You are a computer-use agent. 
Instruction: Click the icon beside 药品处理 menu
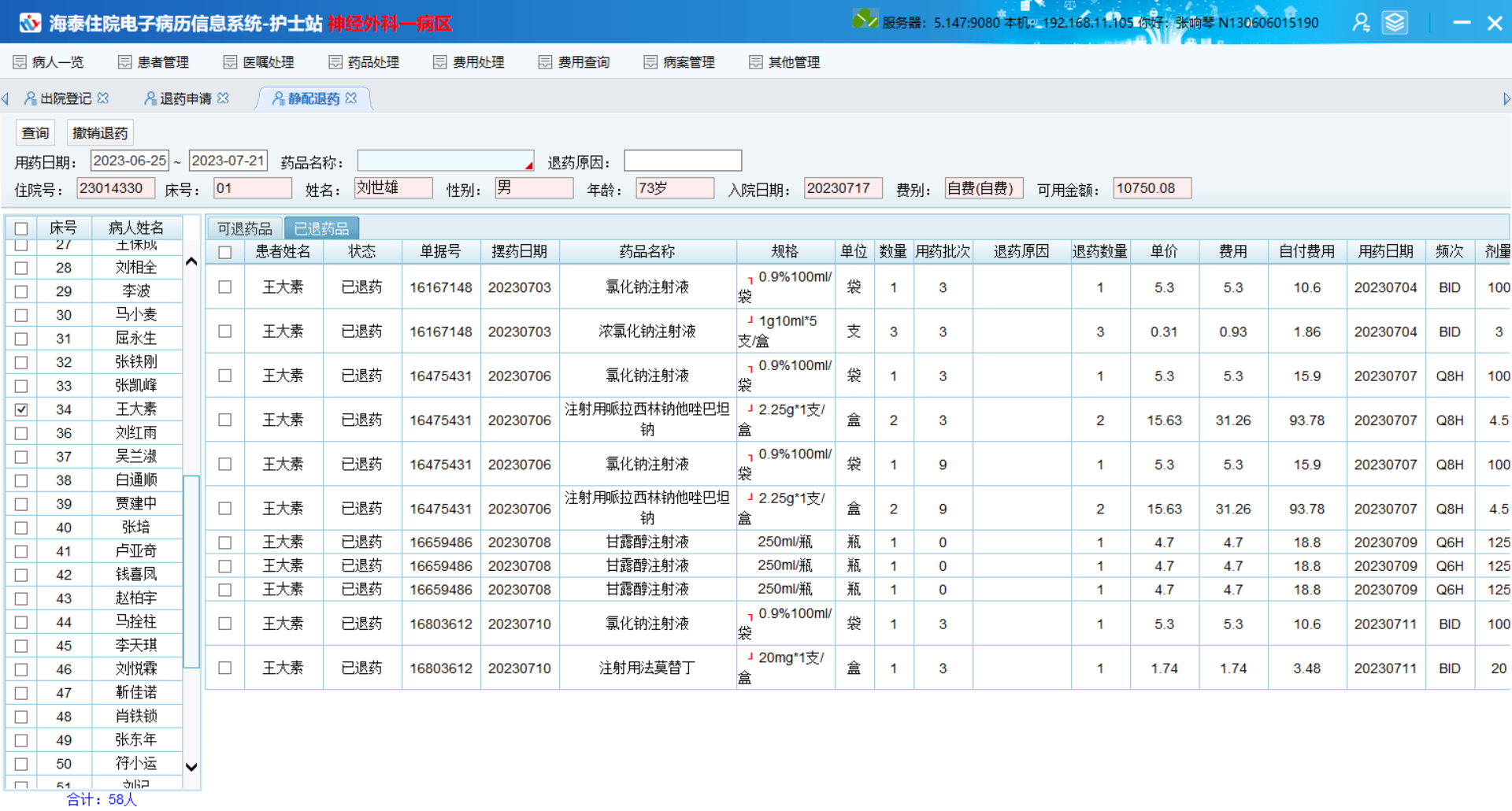[x=335, y=62]
